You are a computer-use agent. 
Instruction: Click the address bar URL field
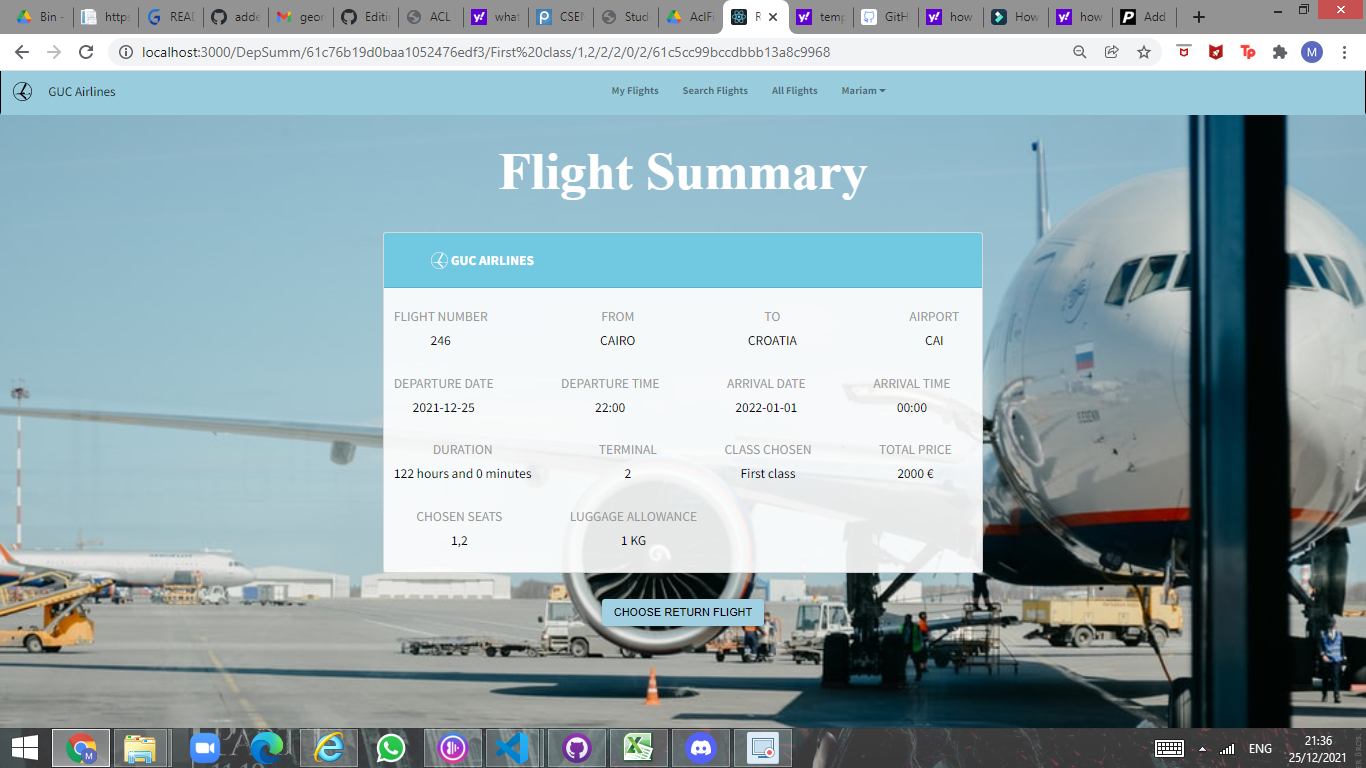pos(600,52)
